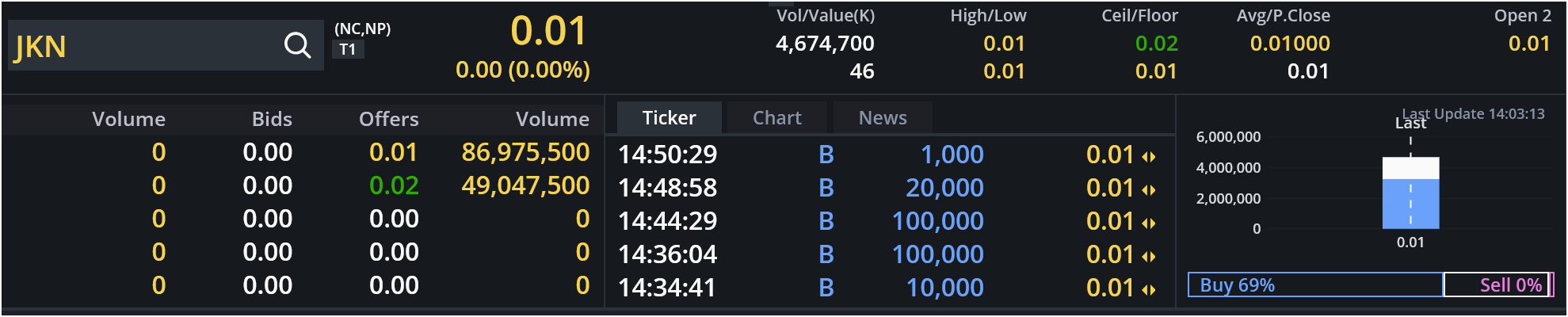The image size is (1568, 317).
Task: Click the search magnifier icon
Action: pyautogui.click(x=297, y=46)
